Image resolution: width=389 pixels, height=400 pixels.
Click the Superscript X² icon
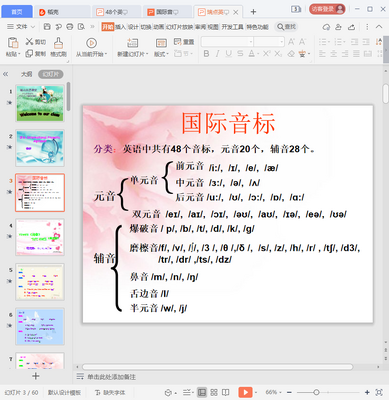point(267,53)
